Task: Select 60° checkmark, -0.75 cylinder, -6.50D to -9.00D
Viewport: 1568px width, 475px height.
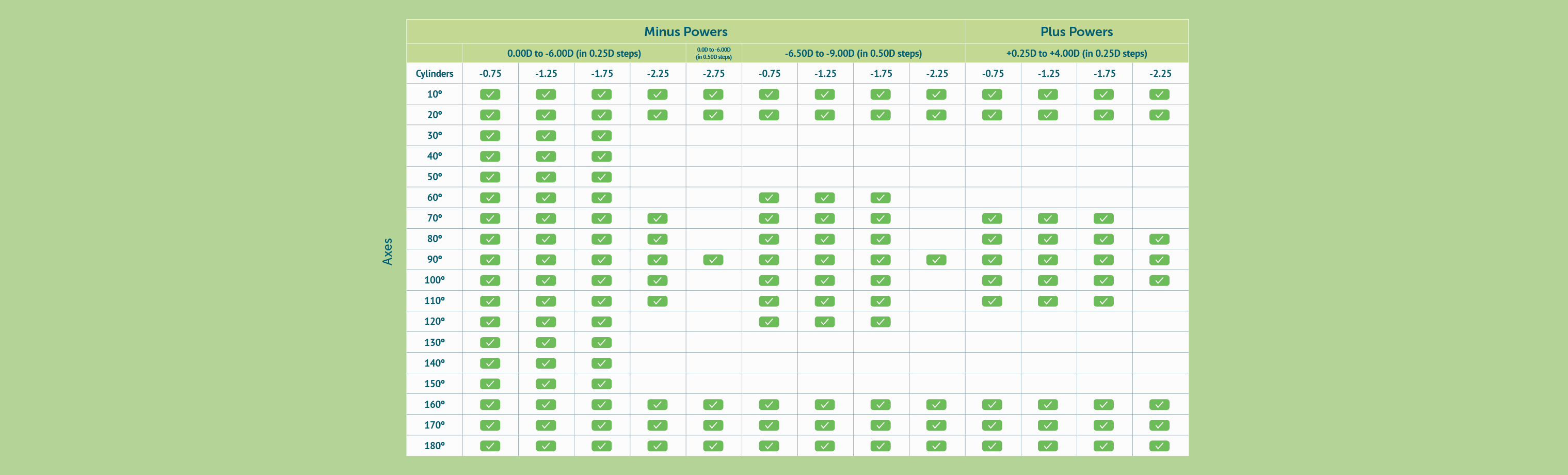Action: click(x=769, y=198)
